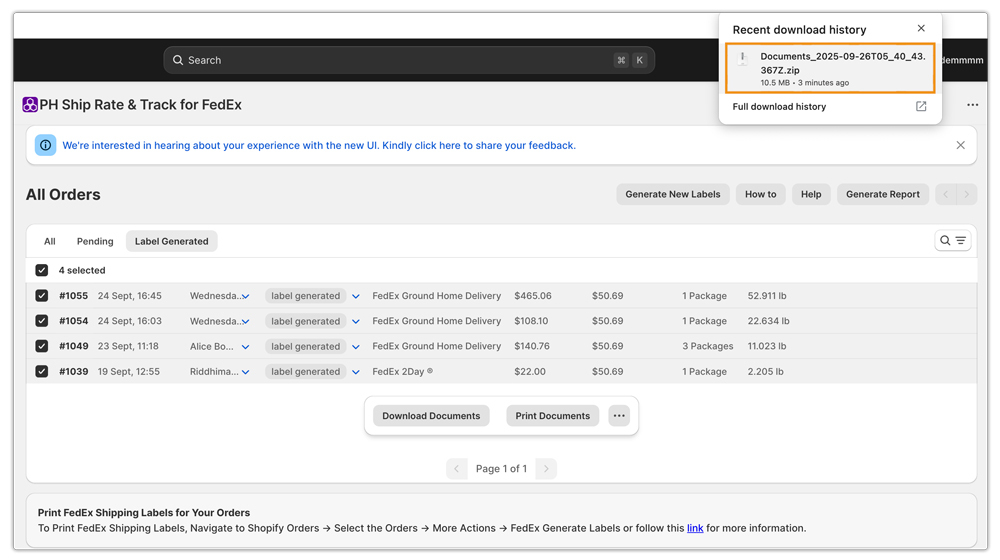Uncheck the checkbox for order #1054
The width and height of the screenshot is (1000, 560).
pos(42,321)
